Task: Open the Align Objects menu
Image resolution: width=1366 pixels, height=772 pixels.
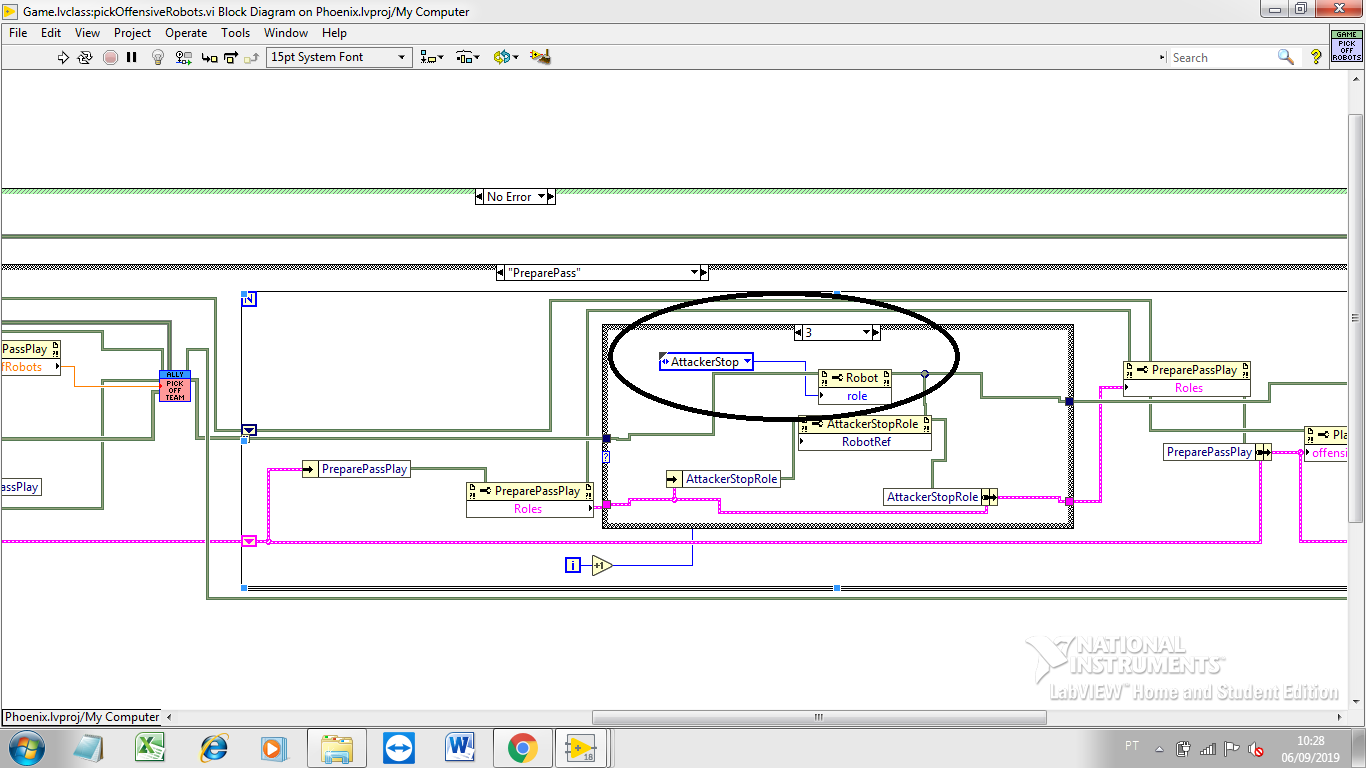Action: (x=432, y=57)
